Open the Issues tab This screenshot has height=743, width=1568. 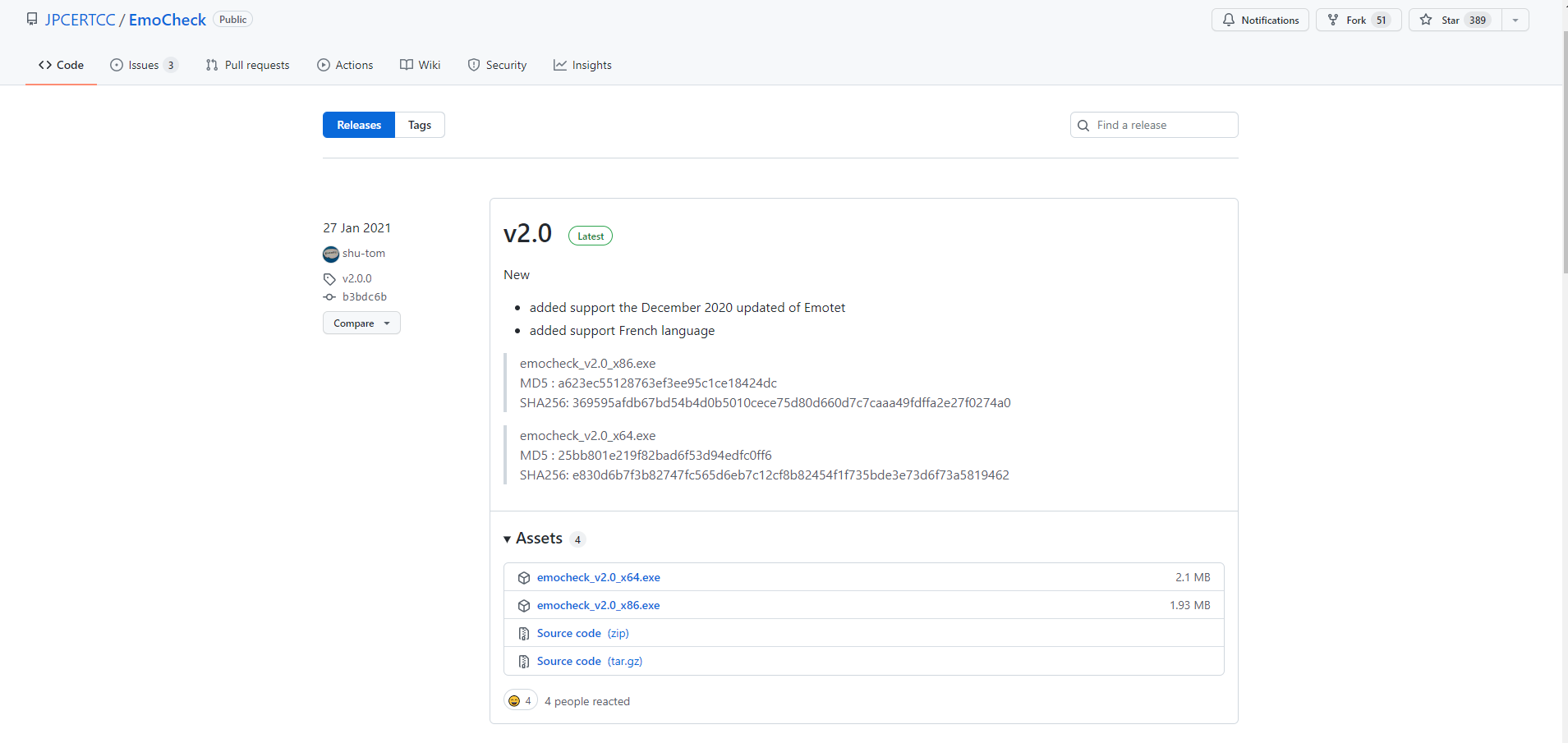pyautogui.click(x=144, y=65)
